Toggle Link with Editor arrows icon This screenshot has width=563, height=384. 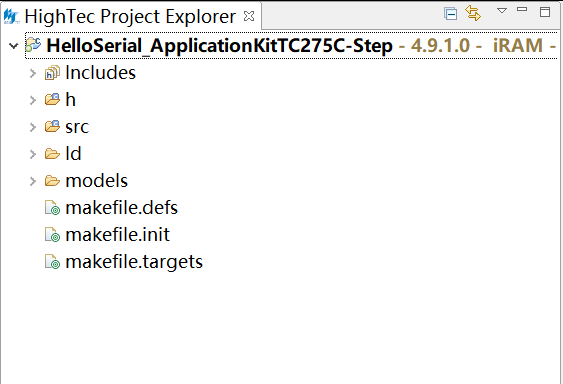click(473, 13)
